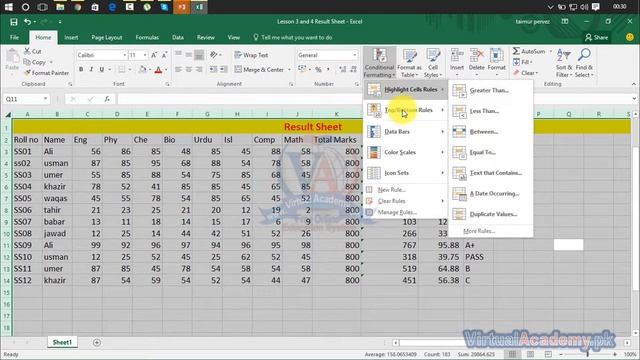The height and width of the screenshot is (360, 640).
Task: Switch to Normal view in status bar
Action: (x=512, y=354)
